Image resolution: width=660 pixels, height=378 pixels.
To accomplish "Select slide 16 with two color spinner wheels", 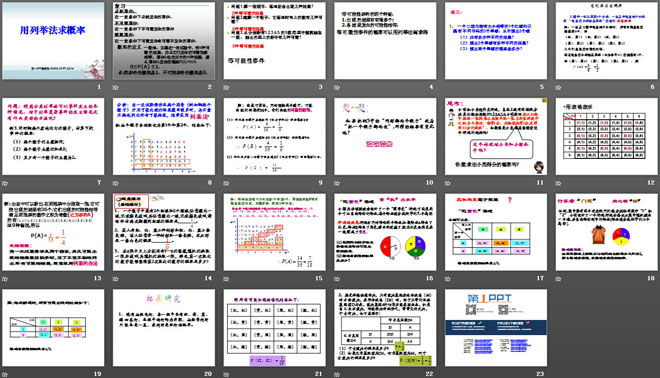I will point(385,232).
